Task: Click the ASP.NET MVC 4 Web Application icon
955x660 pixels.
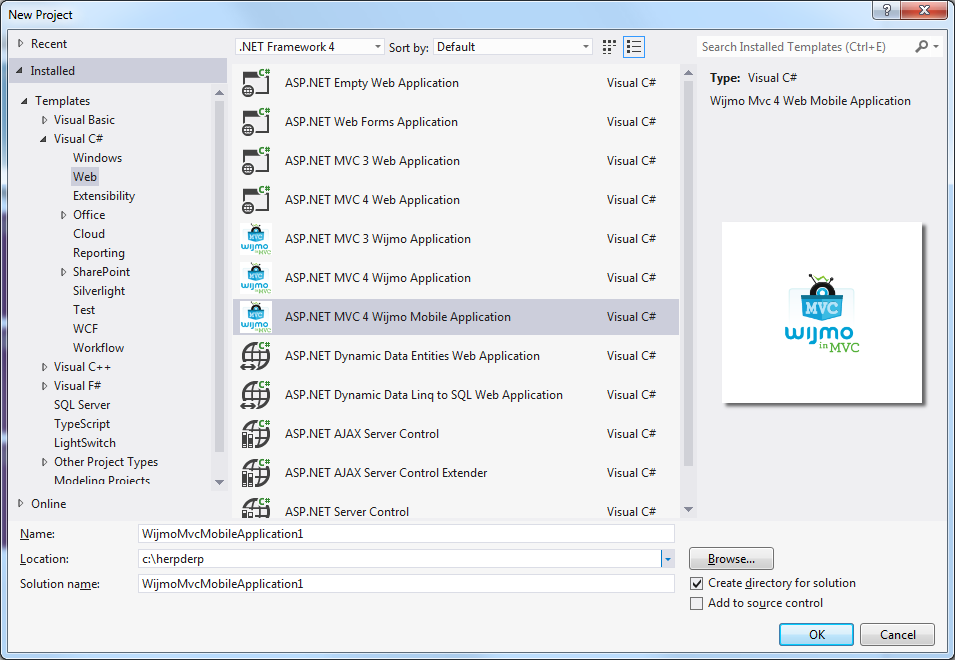Action: 256,200
